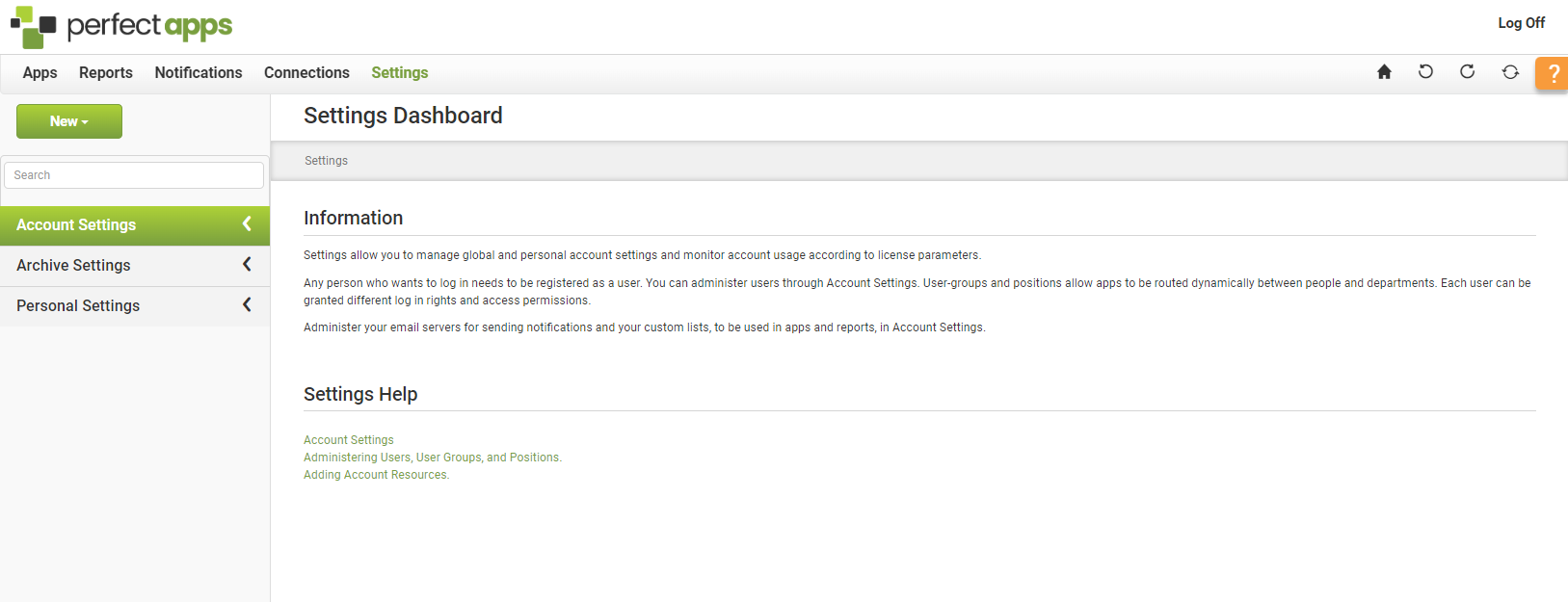
Task: Open the Apps menu
Action: tap(40, 73)
